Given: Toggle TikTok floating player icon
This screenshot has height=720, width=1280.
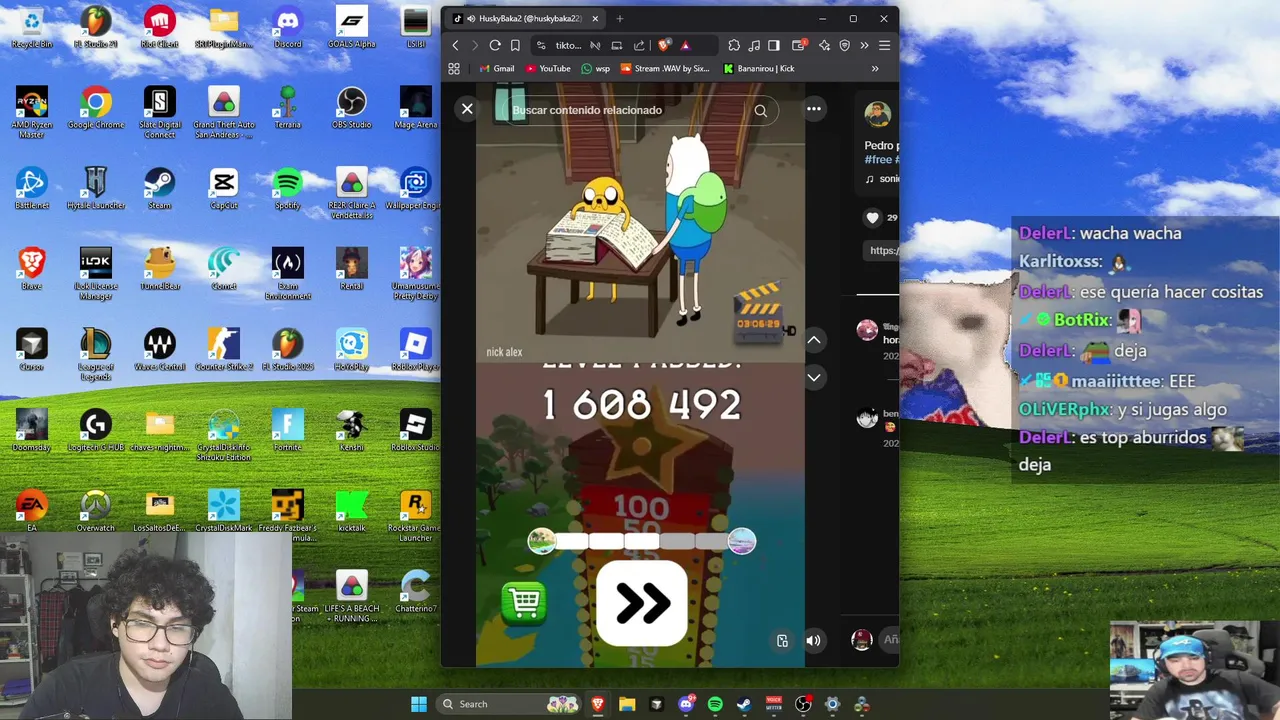Looking at the screenshot, I should 783,641.
